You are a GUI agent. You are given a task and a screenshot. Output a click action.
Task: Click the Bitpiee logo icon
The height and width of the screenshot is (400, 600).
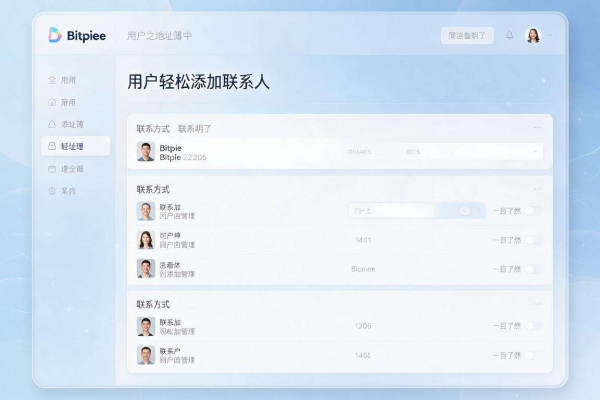tap(55, 35)
